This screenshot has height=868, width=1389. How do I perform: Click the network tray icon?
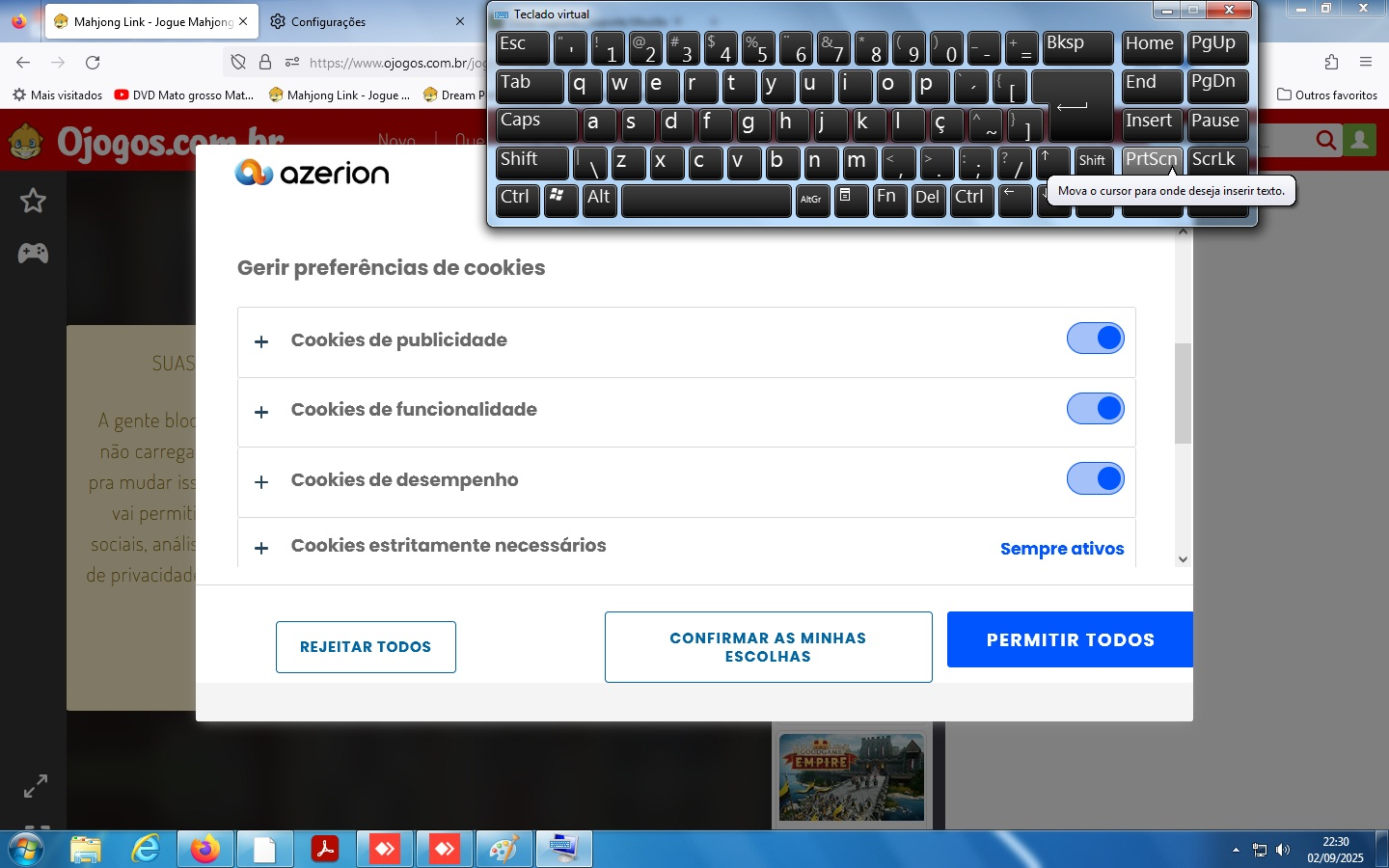[1260, 850]
